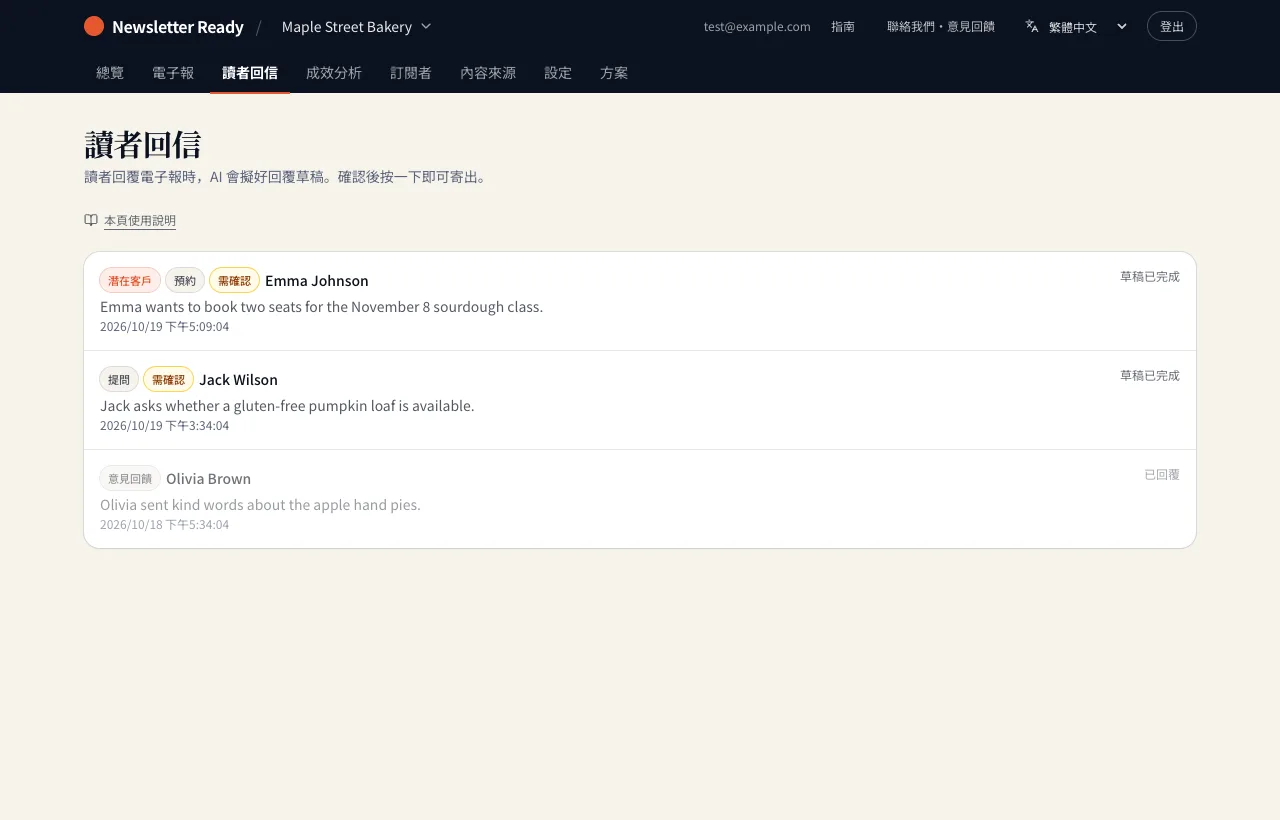The image size is (1280, 820).
Task: Click the 需確認 tag in Emma Johnson's row
Action: [234, 281]
